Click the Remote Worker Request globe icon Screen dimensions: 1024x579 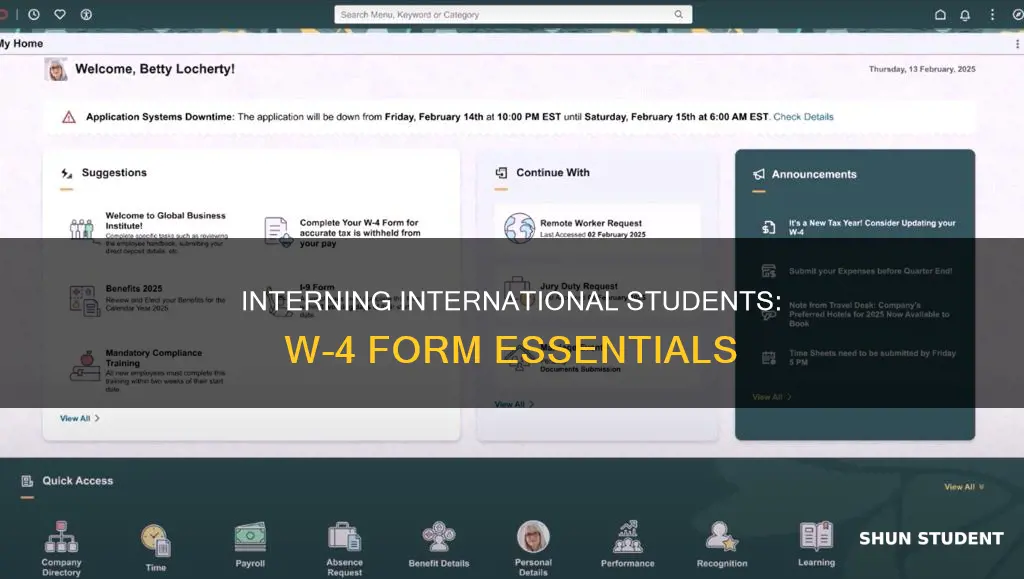519,228
